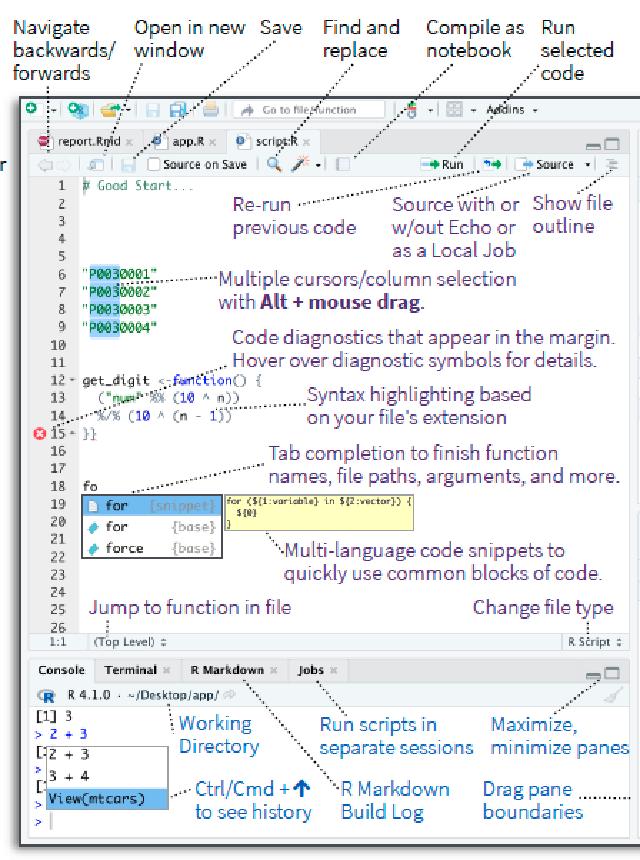Click the editor toolbar Save disk icon
Screen dimensions: 640x860
(x=128, y=165)
